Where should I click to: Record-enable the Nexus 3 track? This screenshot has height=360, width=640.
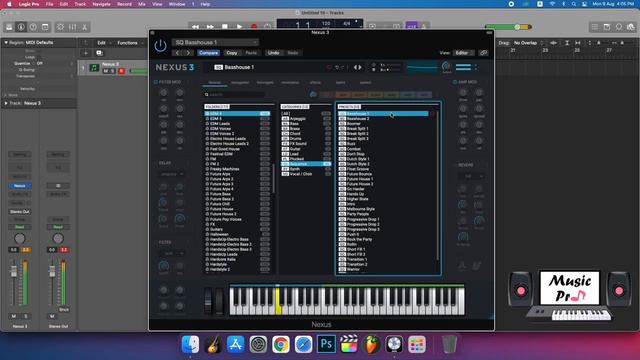coord(121,71)
